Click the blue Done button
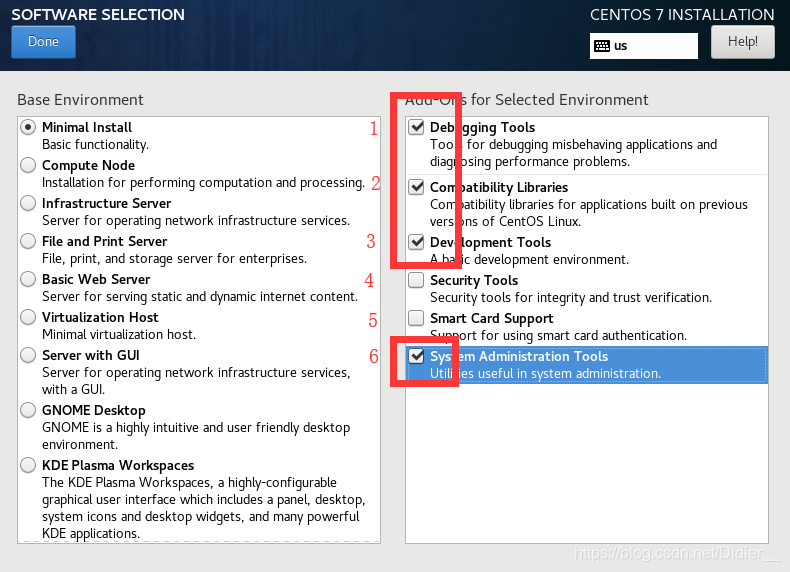 [x=43, y=42]
